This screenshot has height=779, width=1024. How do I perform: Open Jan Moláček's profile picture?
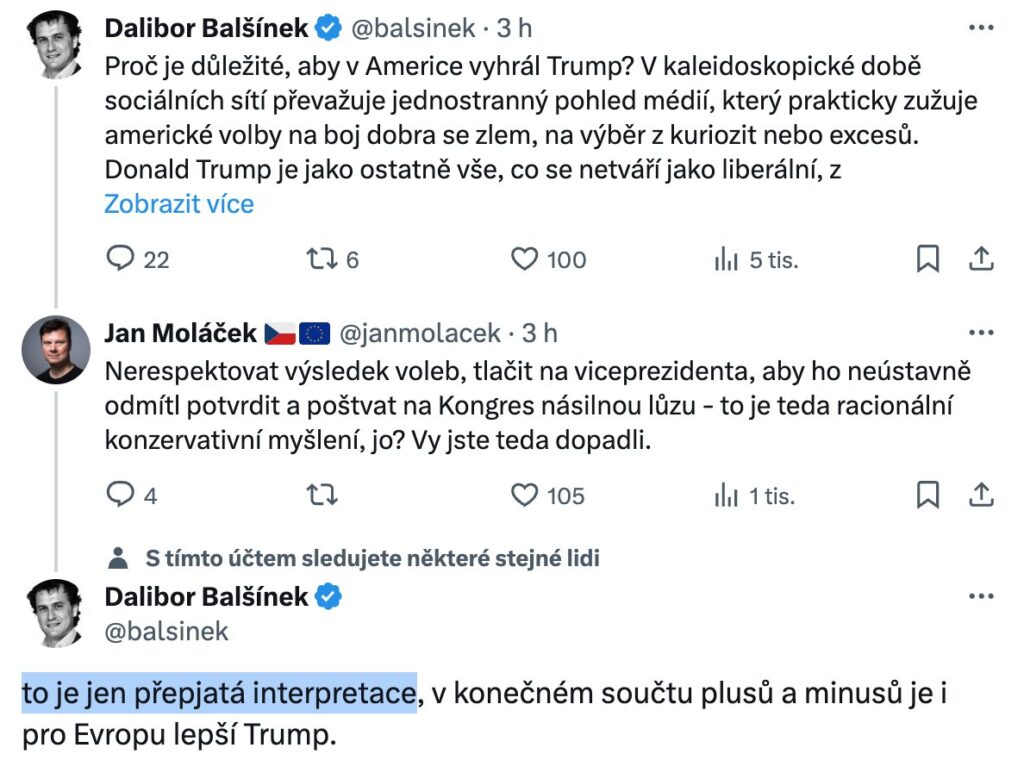[x=54, y=350]
